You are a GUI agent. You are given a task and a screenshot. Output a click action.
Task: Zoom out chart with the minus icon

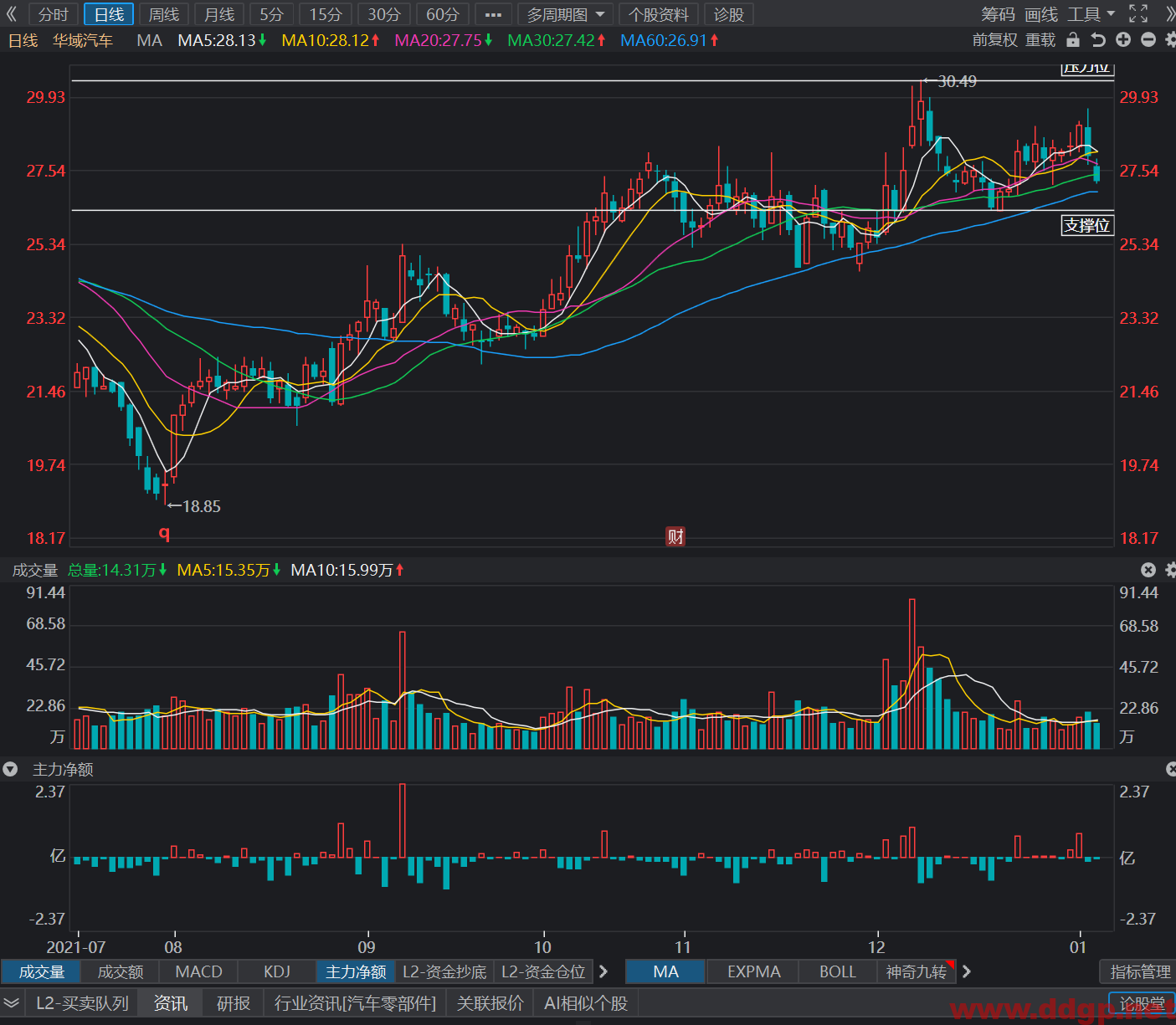tap(1148, 39)
